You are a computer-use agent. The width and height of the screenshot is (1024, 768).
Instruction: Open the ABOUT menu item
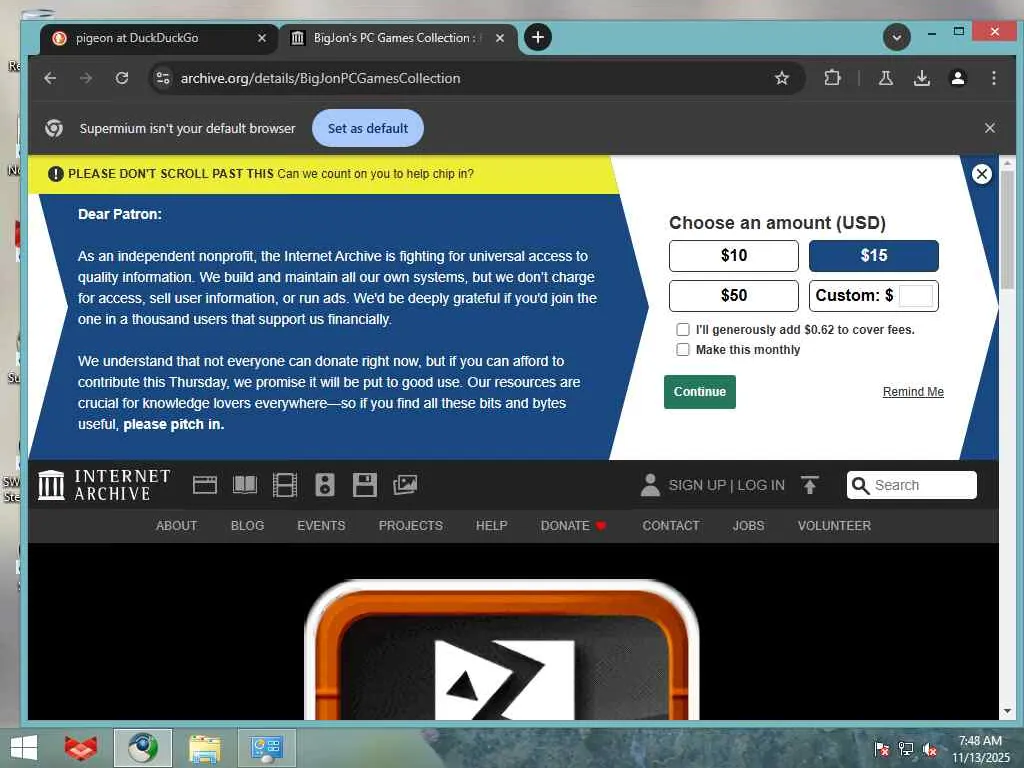[x=176, y=526]
